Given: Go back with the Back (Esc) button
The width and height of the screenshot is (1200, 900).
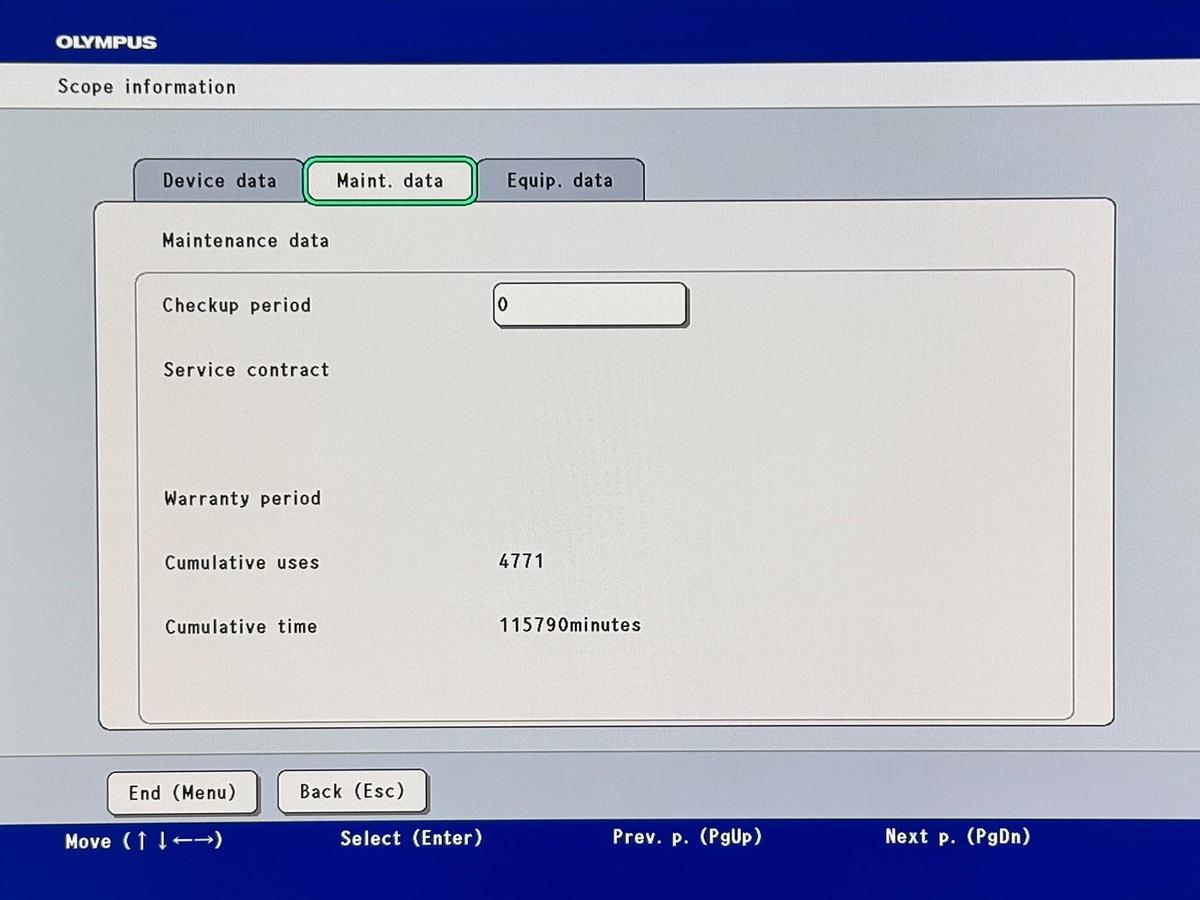Looking at the screenshot, I should [352, 792].
